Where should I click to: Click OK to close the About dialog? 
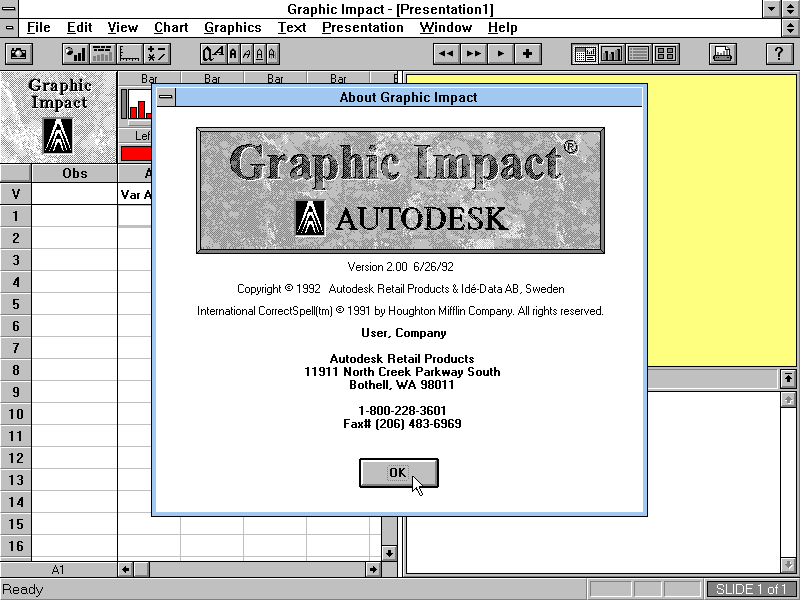(398, 473)
